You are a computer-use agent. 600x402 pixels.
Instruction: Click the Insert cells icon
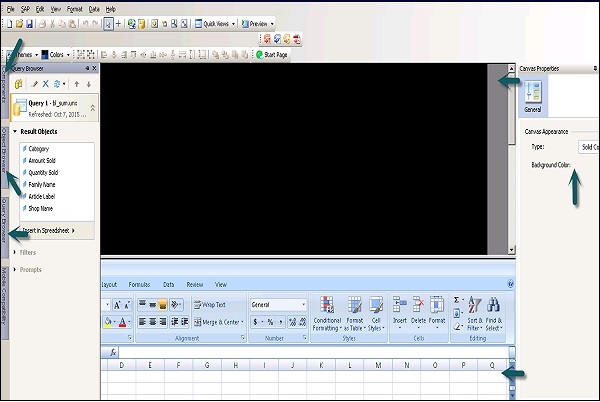tap(399, 313)
